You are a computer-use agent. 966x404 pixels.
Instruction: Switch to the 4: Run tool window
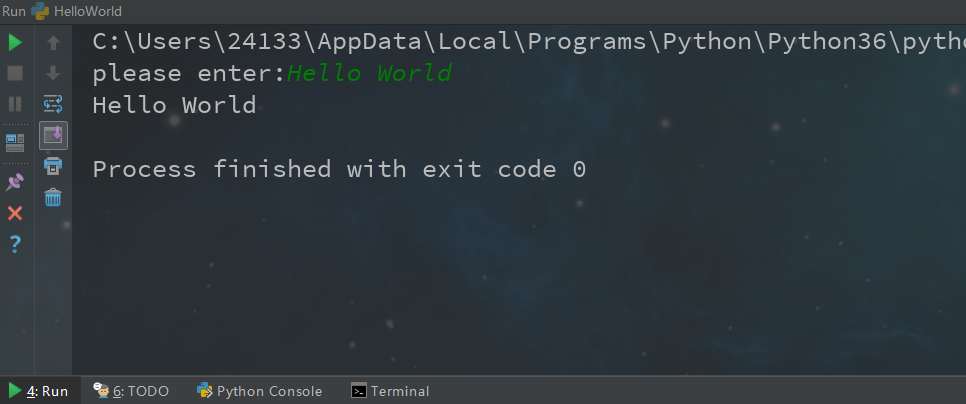(x=38, y=391)
